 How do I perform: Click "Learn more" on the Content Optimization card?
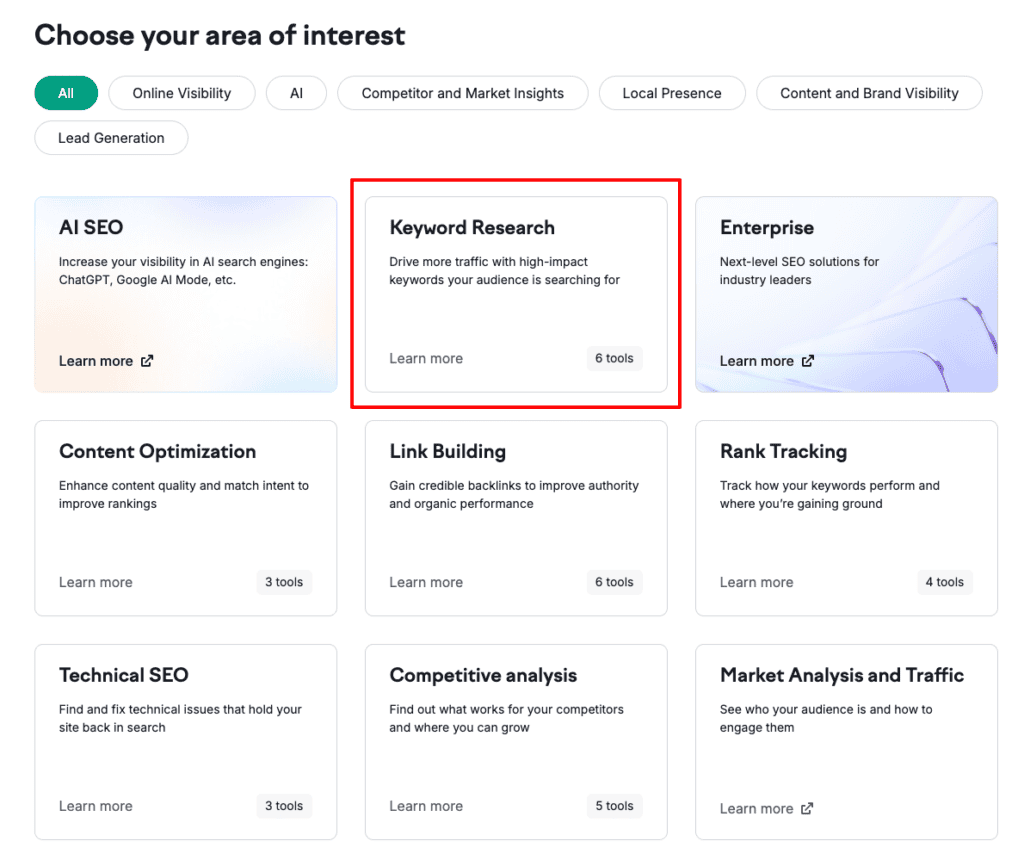pos(96,582)
